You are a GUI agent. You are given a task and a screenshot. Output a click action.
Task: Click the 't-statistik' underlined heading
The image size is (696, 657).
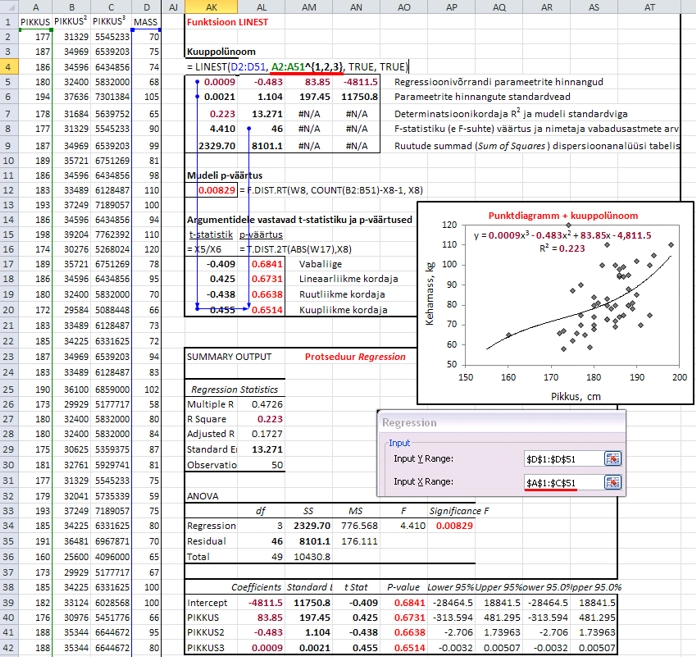(211, 234)
